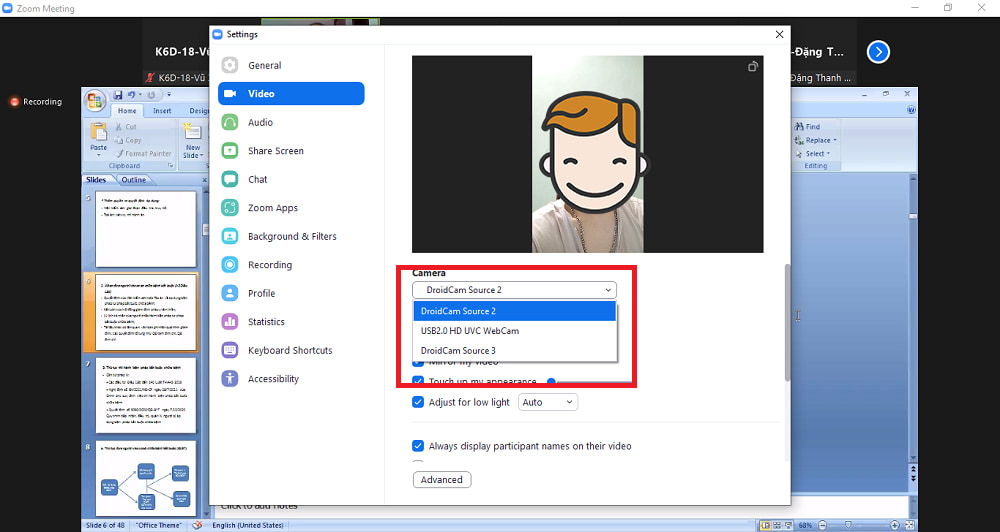Open the Accessibility settings icon
The image size is (1000, 532).
click(230, 379)
